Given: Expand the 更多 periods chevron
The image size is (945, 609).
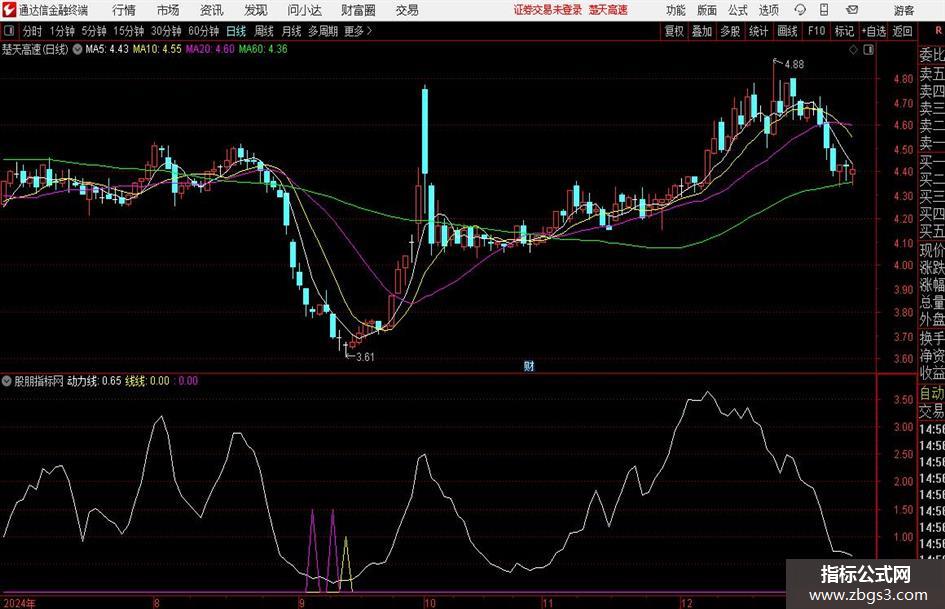Looking at the screenshot, I should click(369, 31).
